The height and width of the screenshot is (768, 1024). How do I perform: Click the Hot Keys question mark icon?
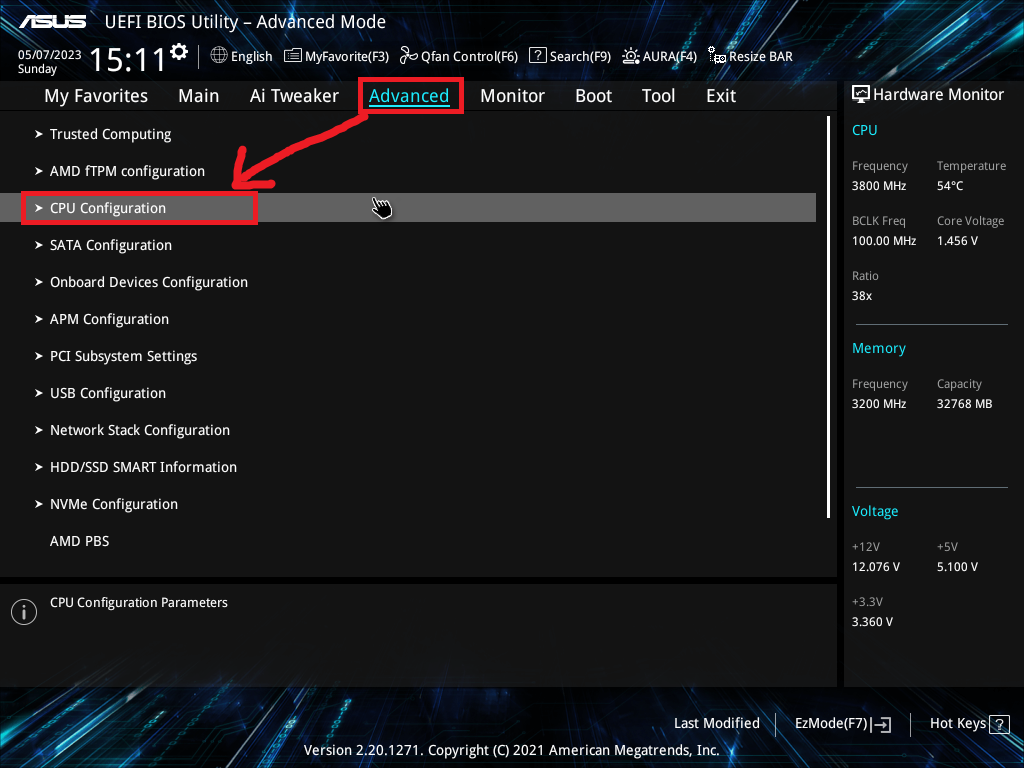pos(999,724)
